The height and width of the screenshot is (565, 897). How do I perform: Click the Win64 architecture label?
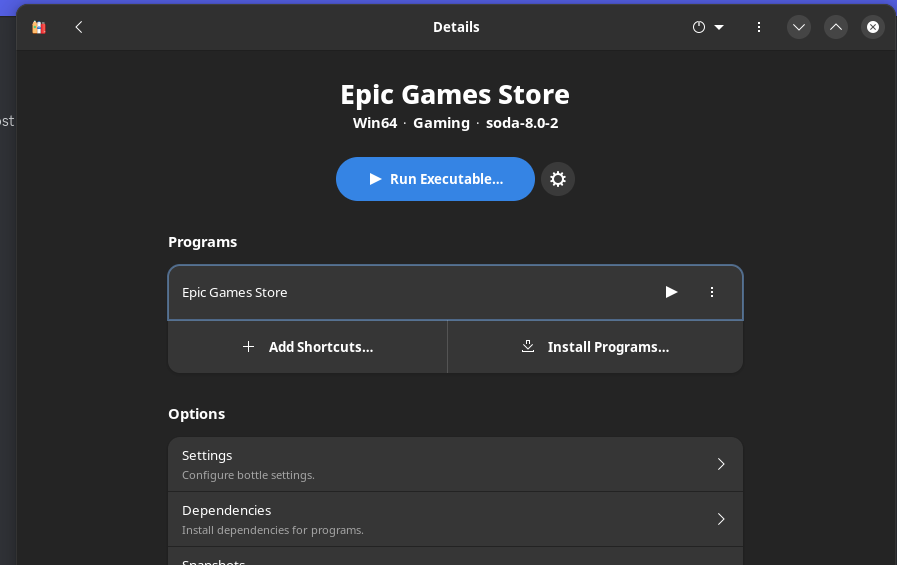375,123
